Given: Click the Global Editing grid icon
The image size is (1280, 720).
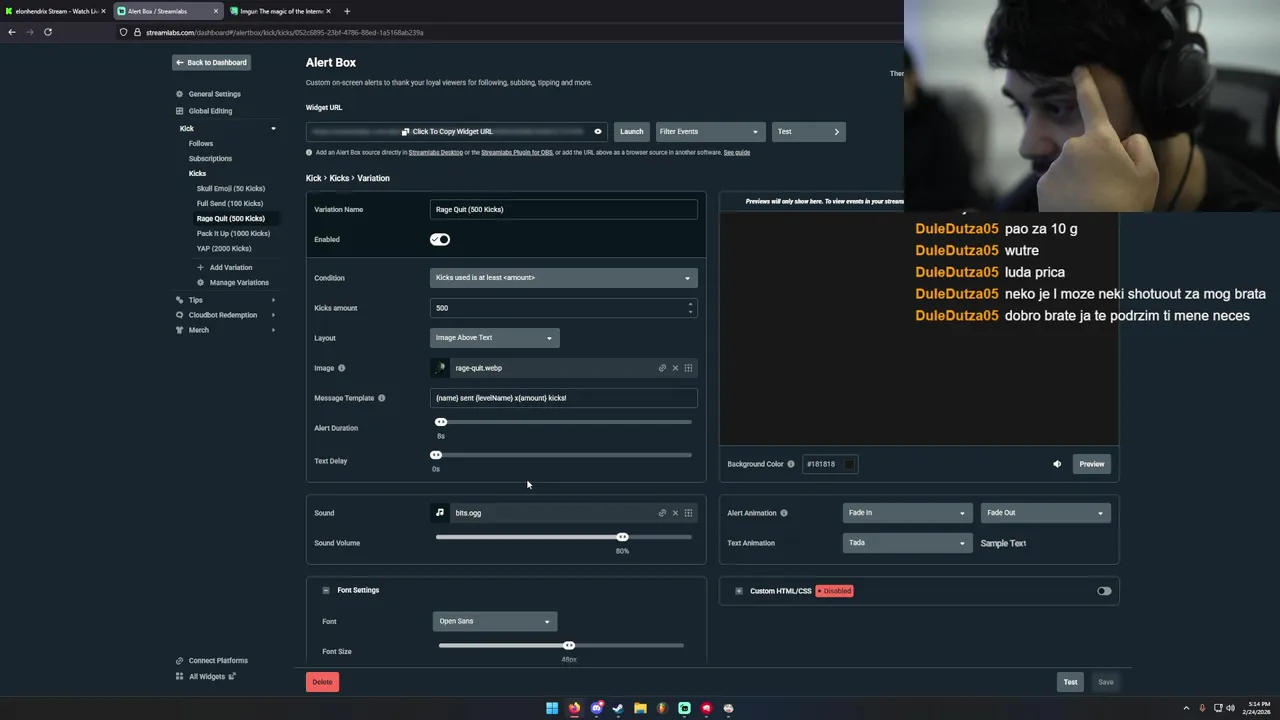Looking at the screenshot, I should pyautogui.click(x=179, y=111).
